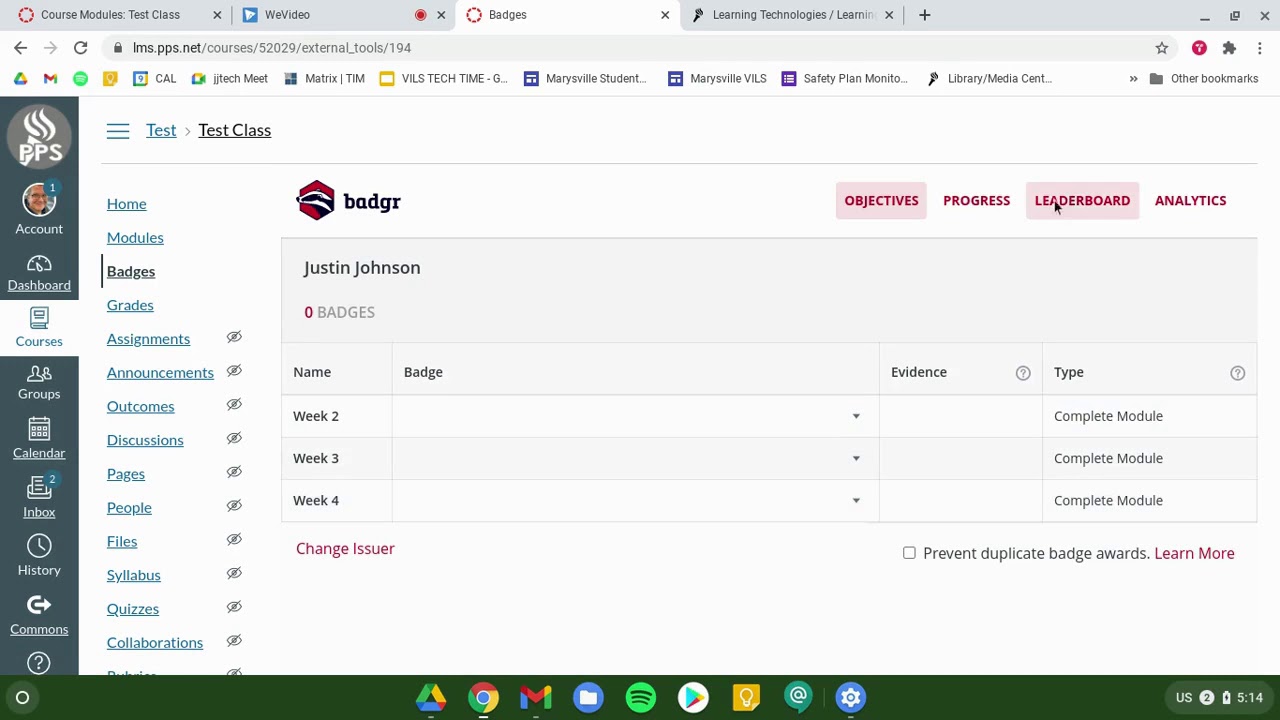The width and height of the screenshot is (1280, 720).
Task: Open Google Drive from shelf
Action: [431, 697]
